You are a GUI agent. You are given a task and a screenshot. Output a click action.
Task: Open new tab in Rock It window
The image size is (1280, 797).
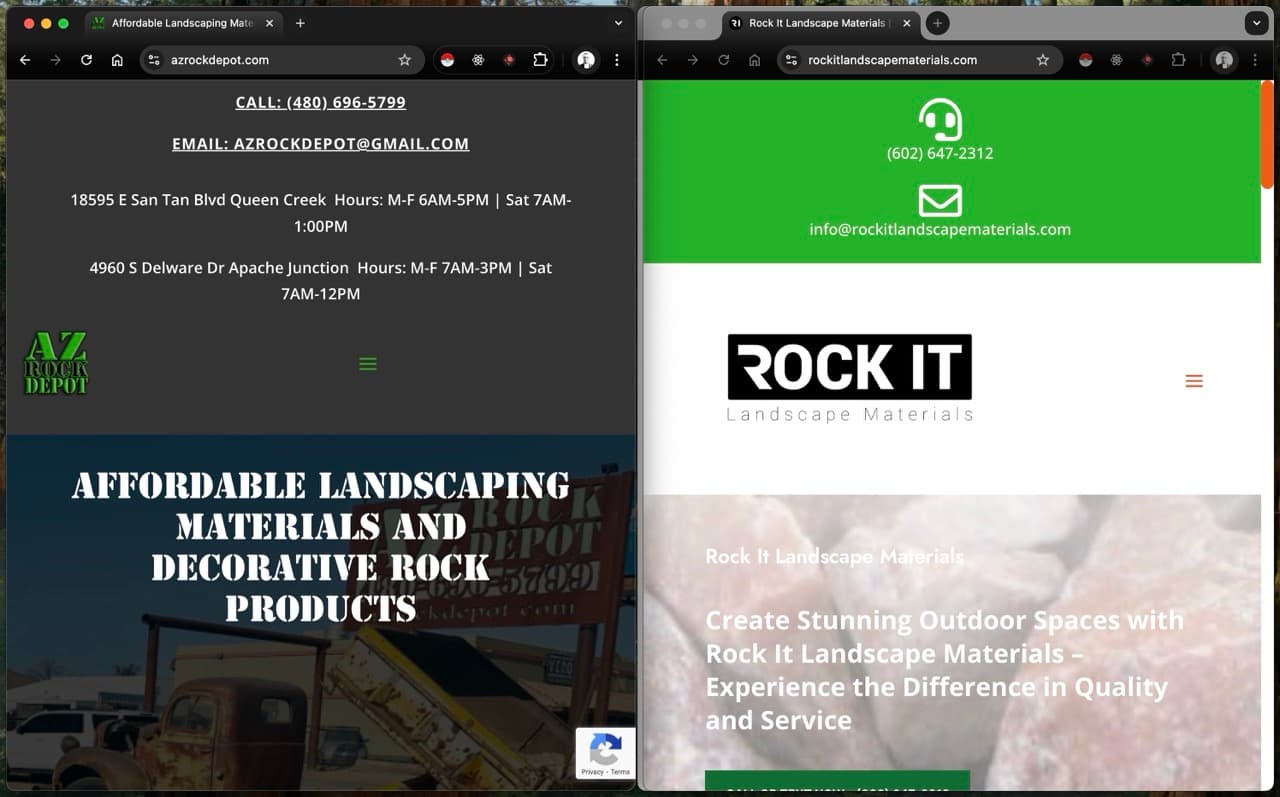coord(937,23)
